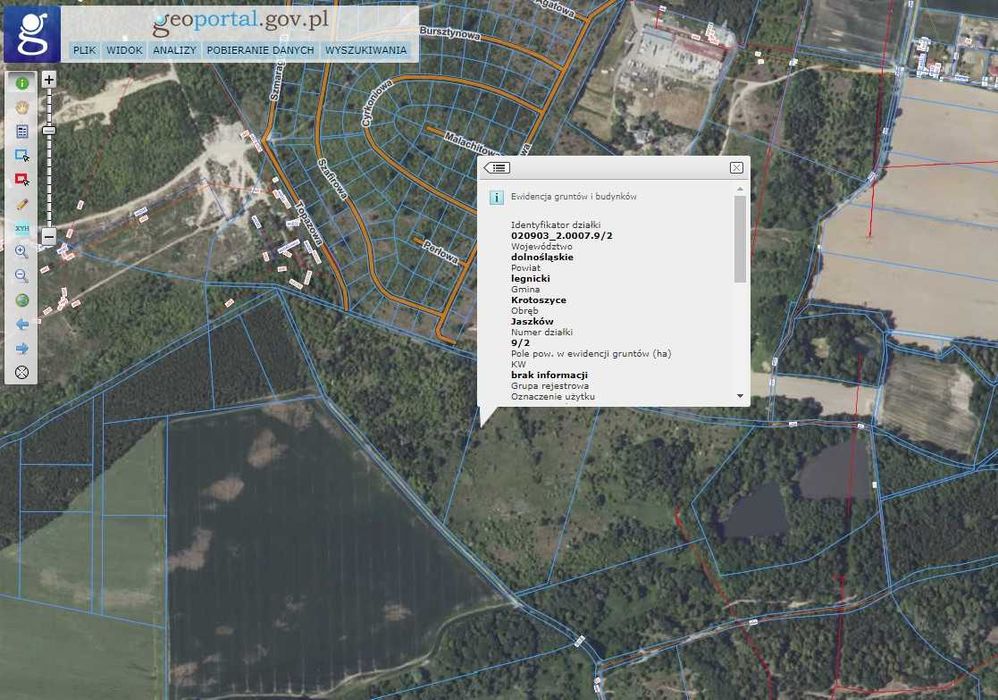Go to previous map view arrow
The image size is (998, 700).
[22, 324]
